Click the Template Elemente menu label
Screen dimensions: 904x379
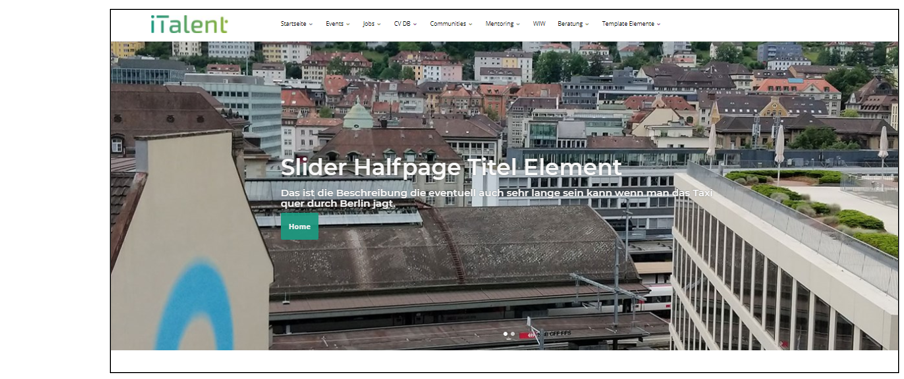click(x=628, y=24)
